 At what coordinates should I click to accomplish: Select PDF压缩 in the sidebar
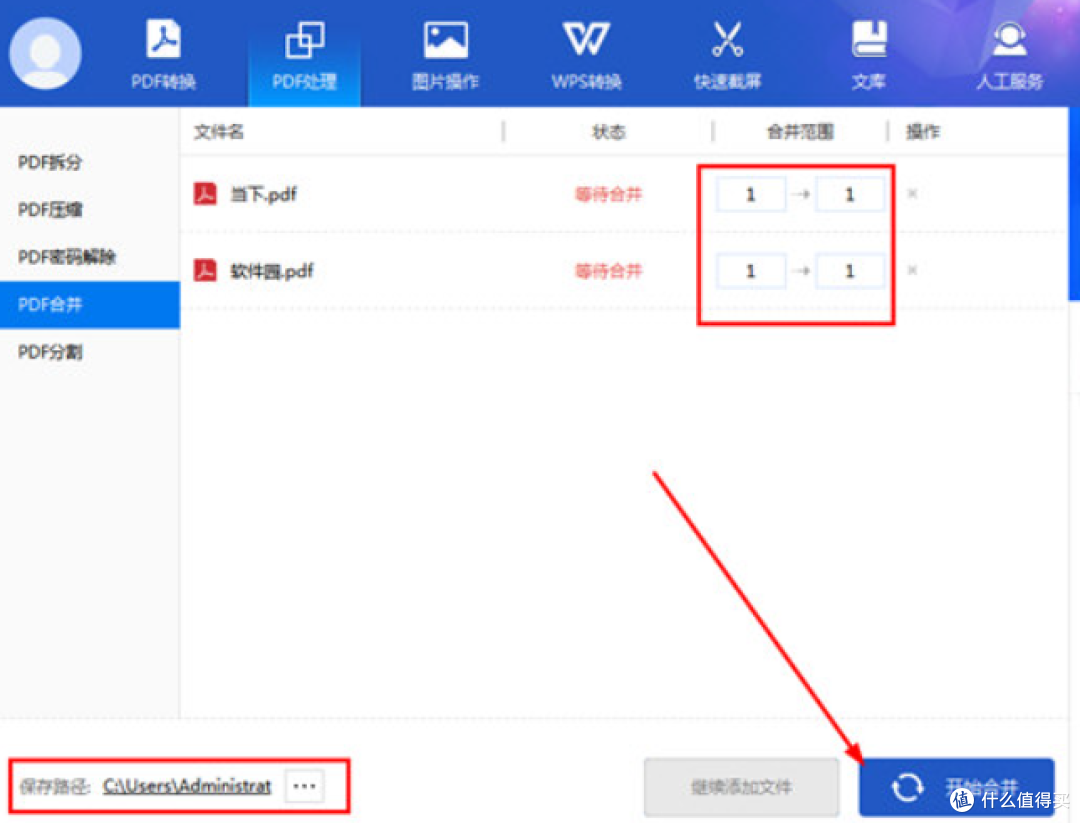click(x=50, y=210)
